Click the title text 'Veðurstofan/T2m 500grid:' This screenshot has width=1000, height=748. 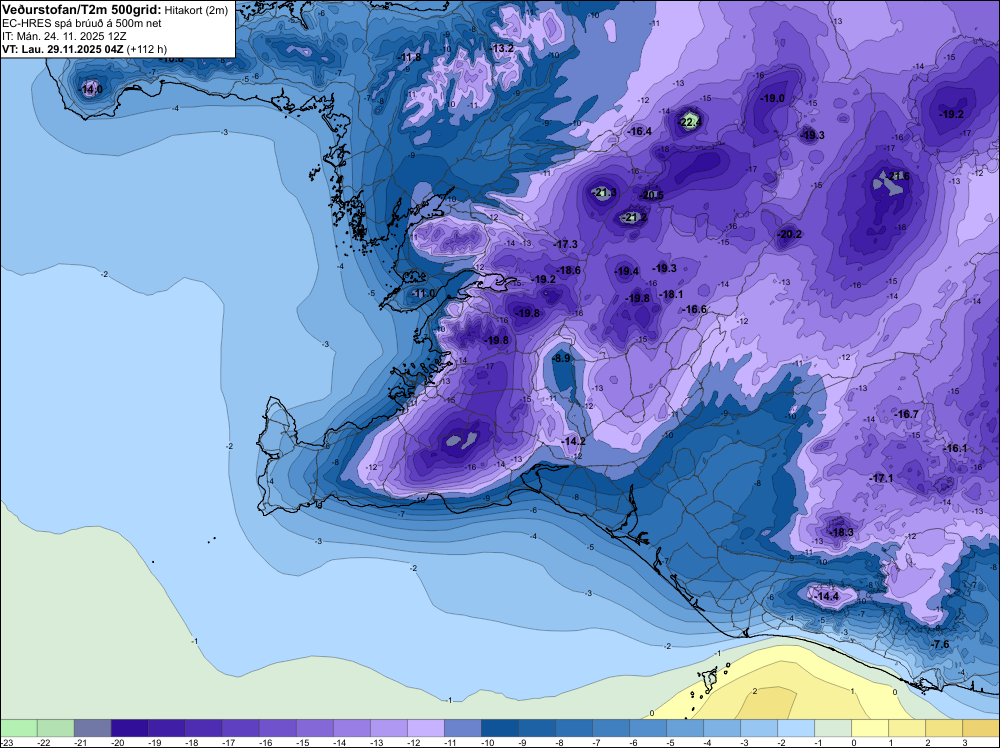coord(82,9)
